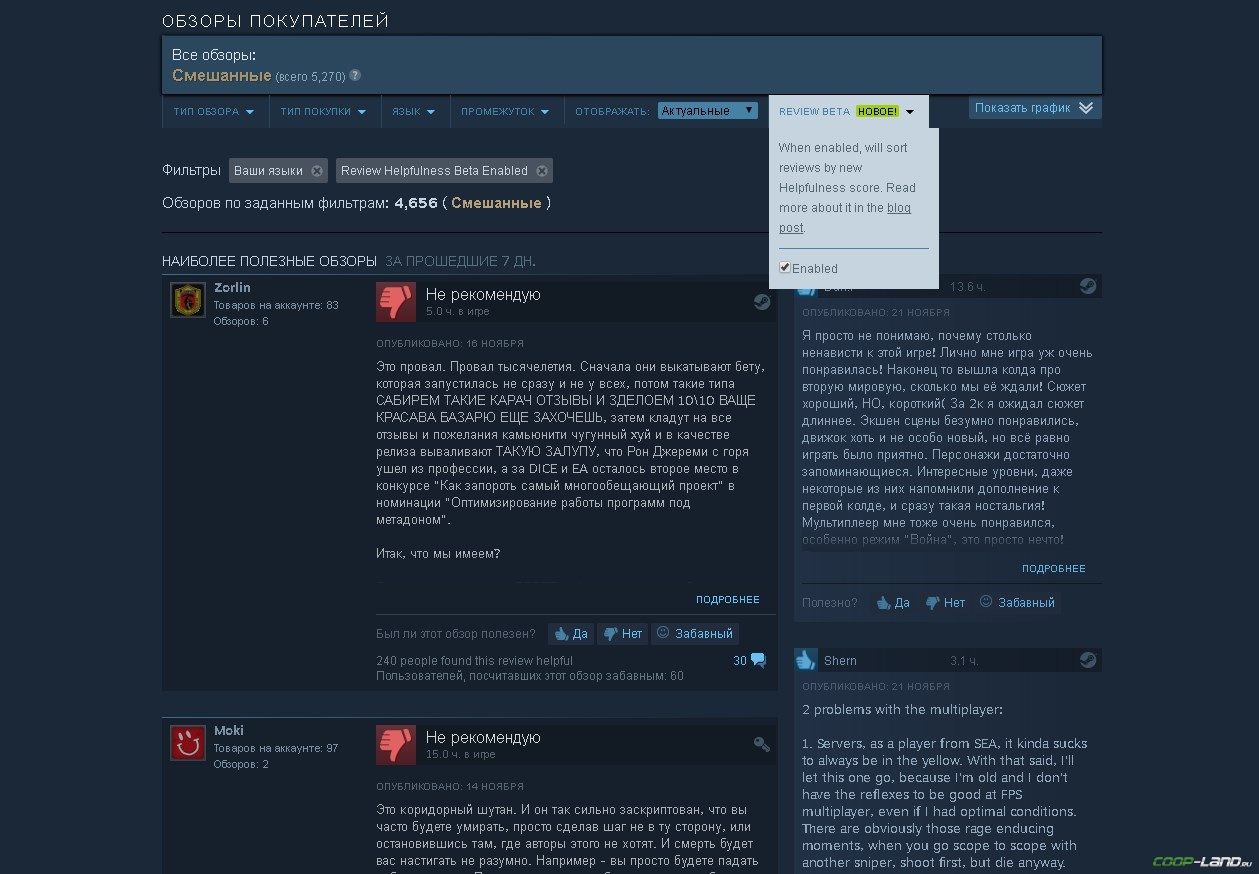This screenshot has height=874, width=1259.
Task: Open the 'Актуальные' display combo box
Action: tap(708, 111)
